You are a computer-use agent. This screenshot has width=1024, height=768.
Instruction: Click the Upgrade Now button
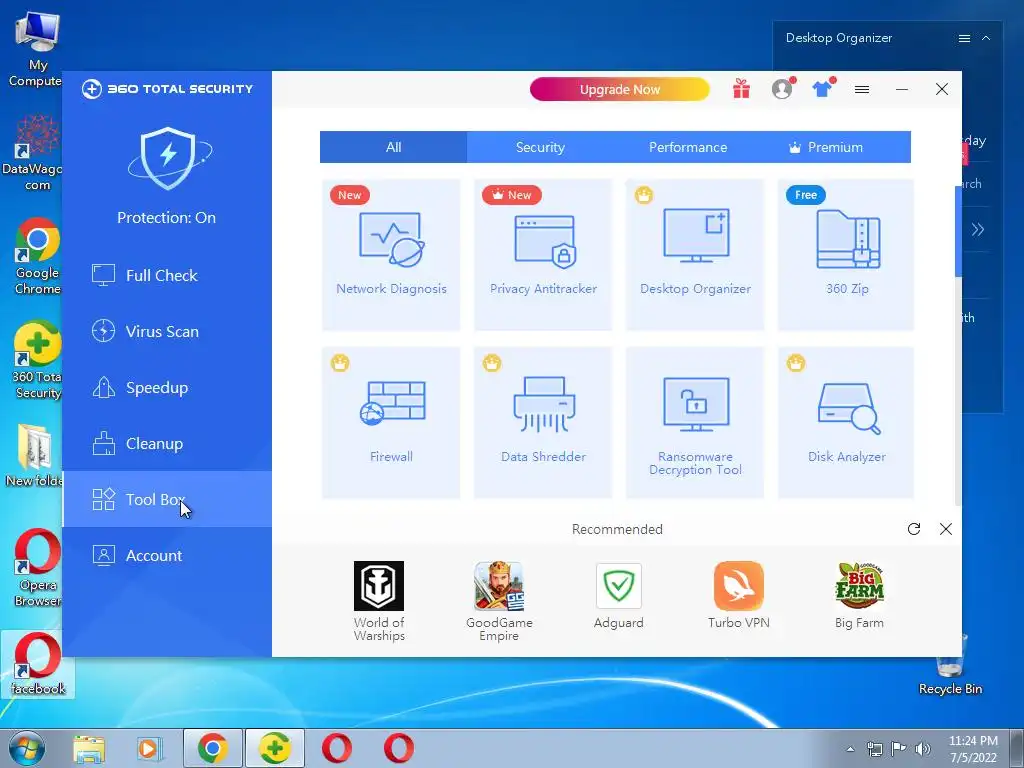click(620, 89)
